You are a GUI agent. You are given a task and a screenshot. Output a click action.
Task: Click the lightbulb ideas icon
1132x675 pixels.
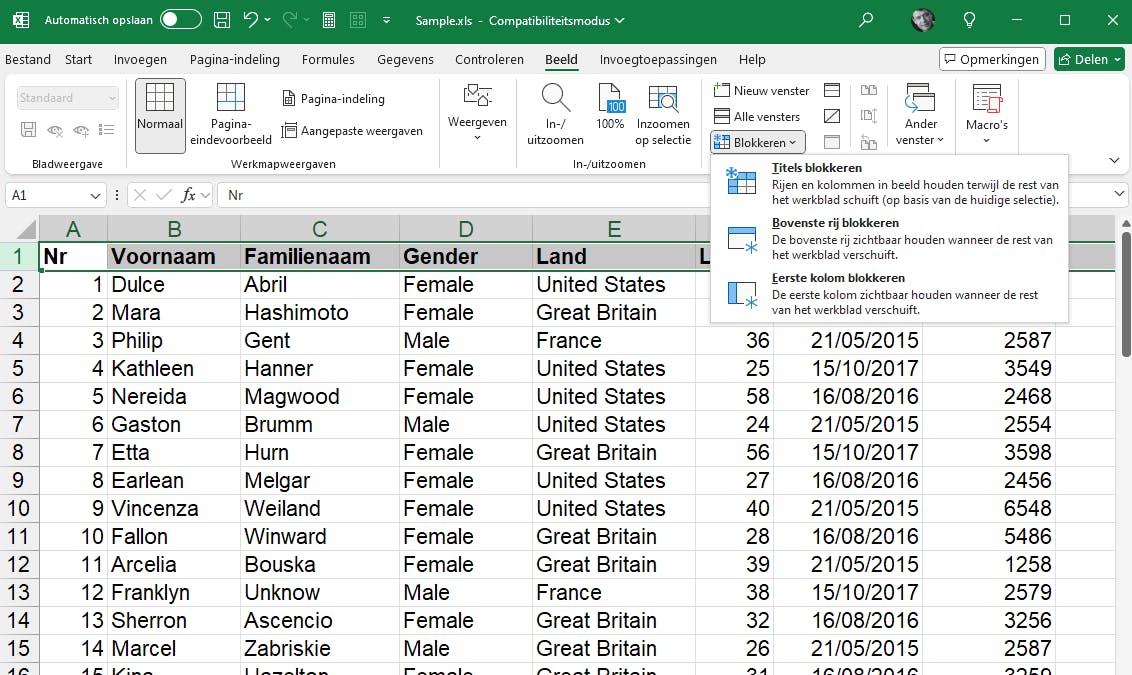pyautogui.click(x=968, y=20)
